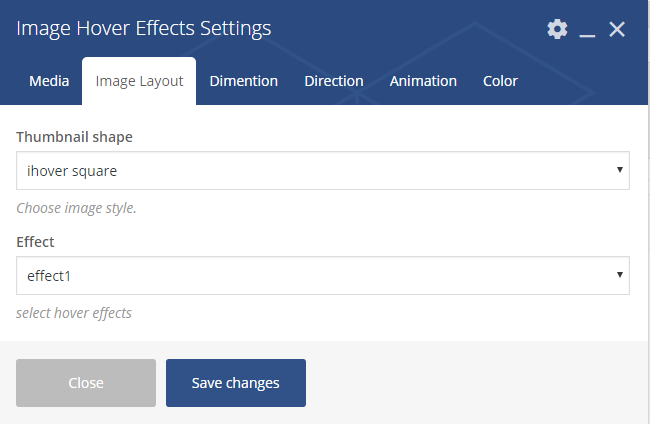Select the Image Layout tab
The width and height of the screenshot is (650, 424).
point(139,81)
